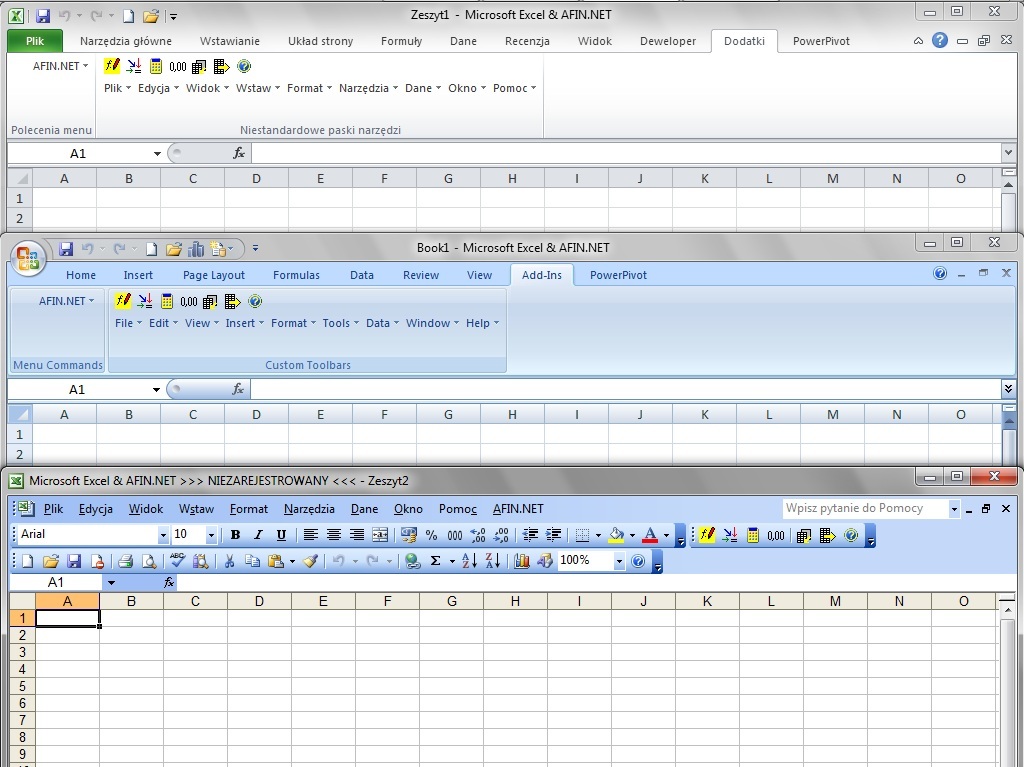This screenshot has height=767, width=1024.
Task: Increase decimal places in Zeszyt2 toolbar
Action: coord(478,535)
